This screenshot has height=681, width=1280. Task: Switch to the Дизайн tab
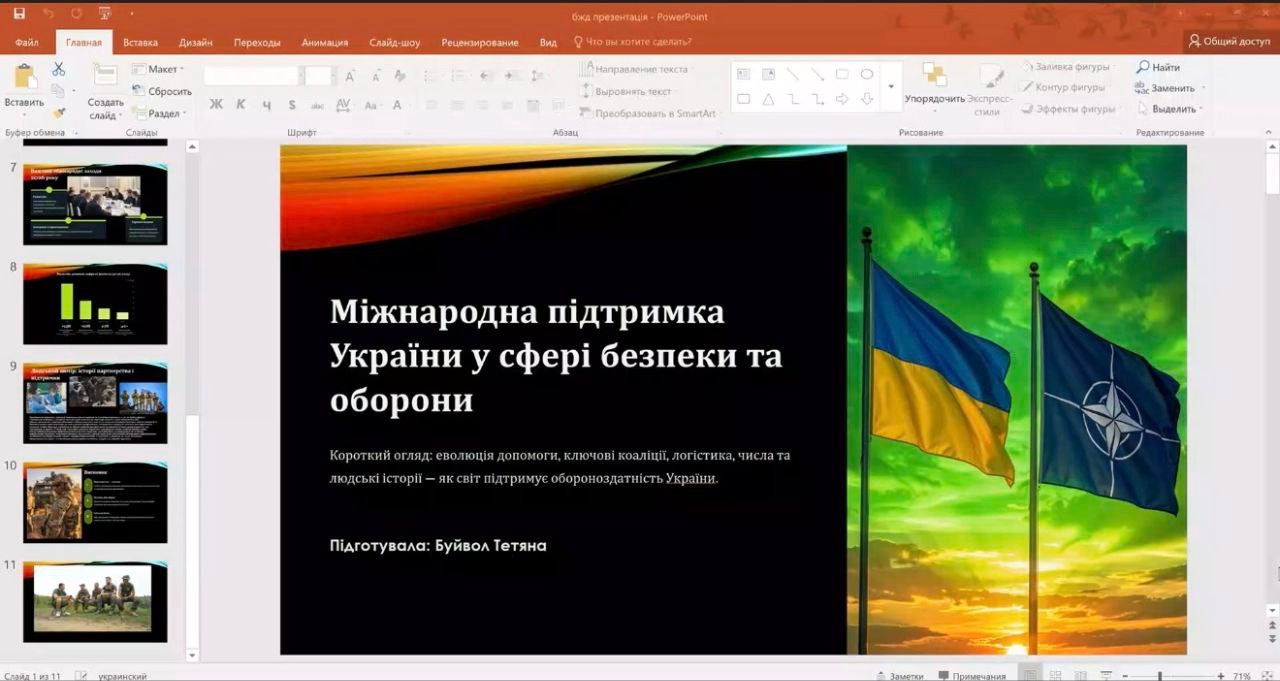pyautogui.click(x=196, y=42)
